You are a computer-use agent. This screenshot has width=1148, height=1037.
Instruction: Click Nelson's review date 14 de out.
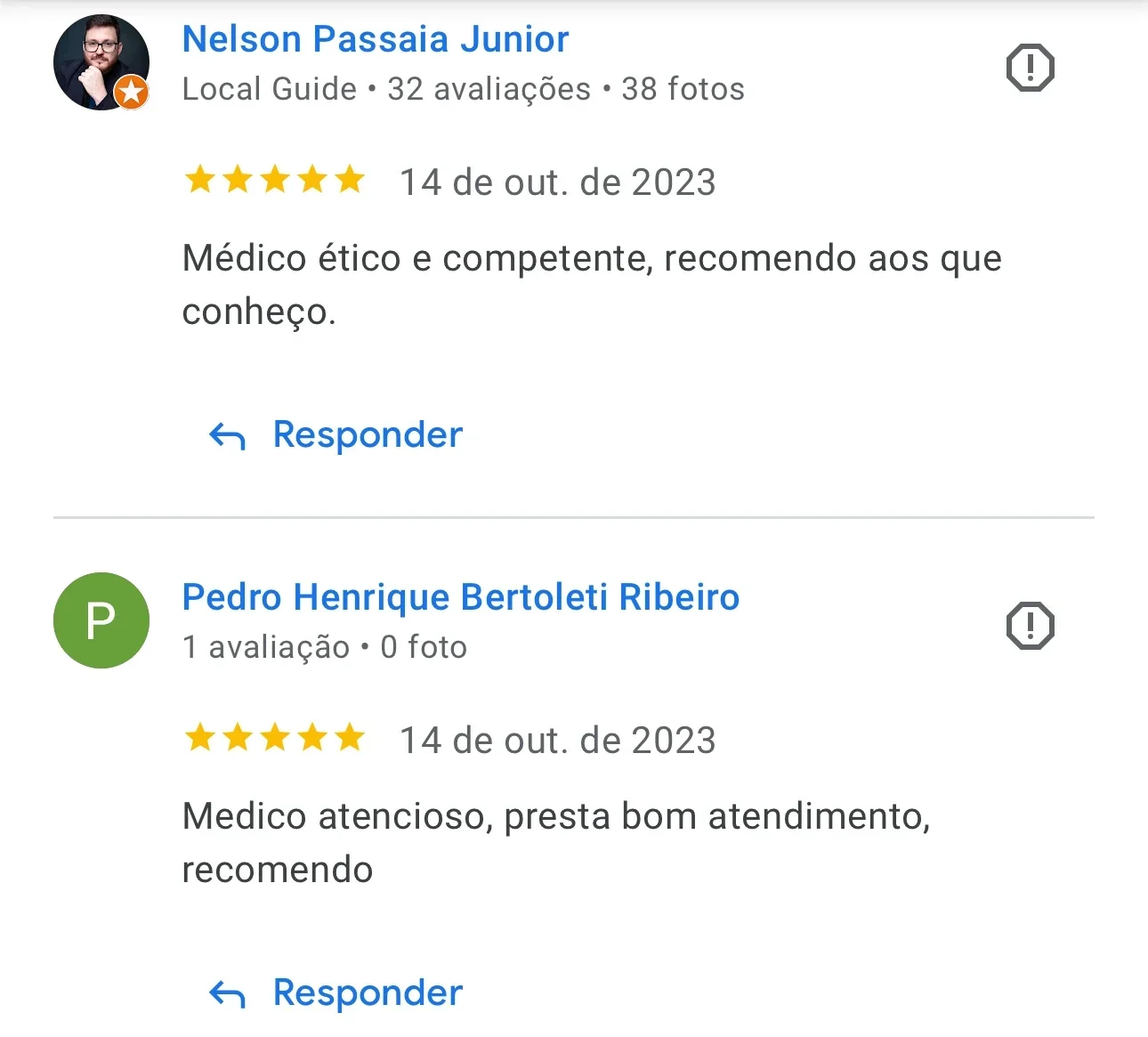pos(557,182)
